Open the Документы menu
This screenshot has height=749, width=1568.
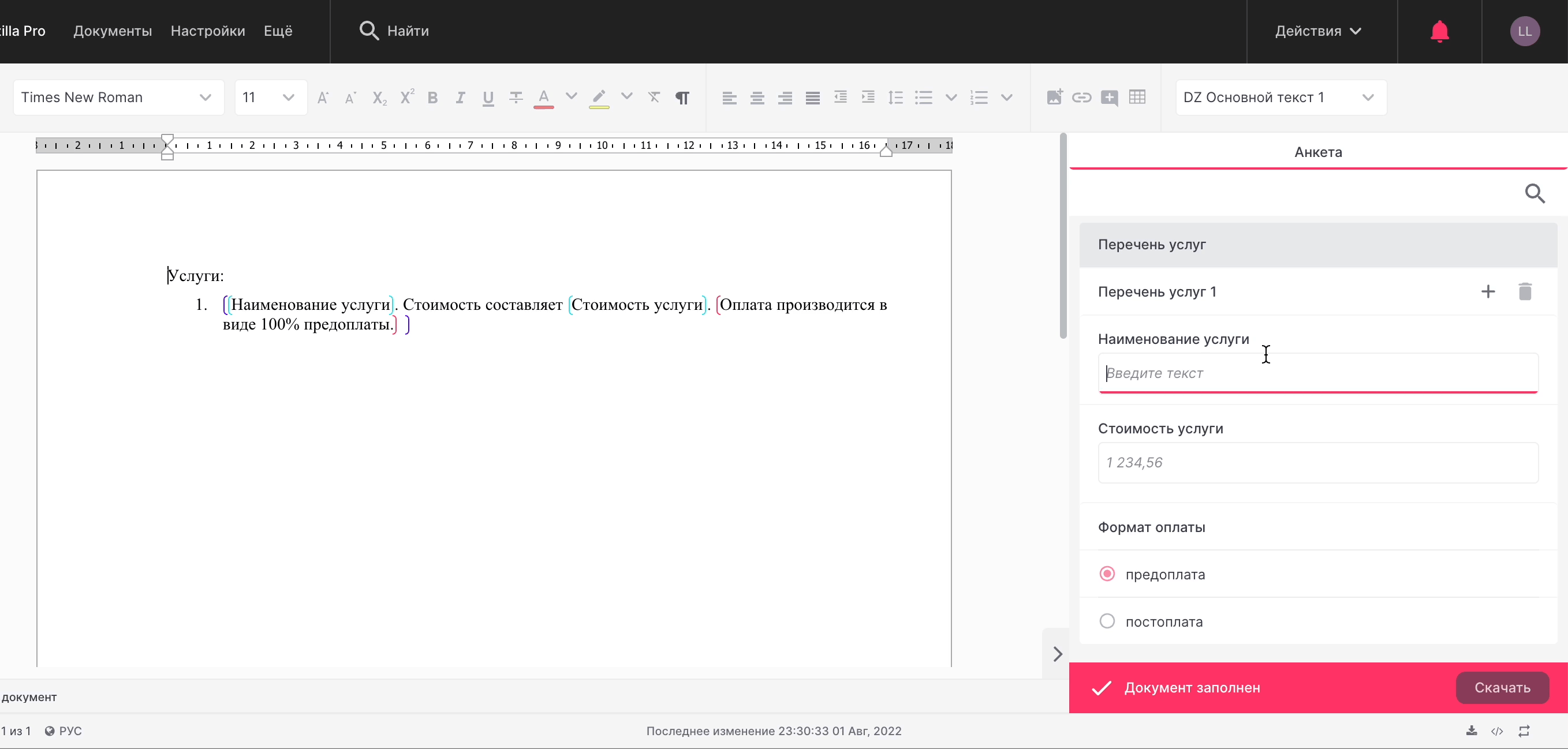[113, 31]
